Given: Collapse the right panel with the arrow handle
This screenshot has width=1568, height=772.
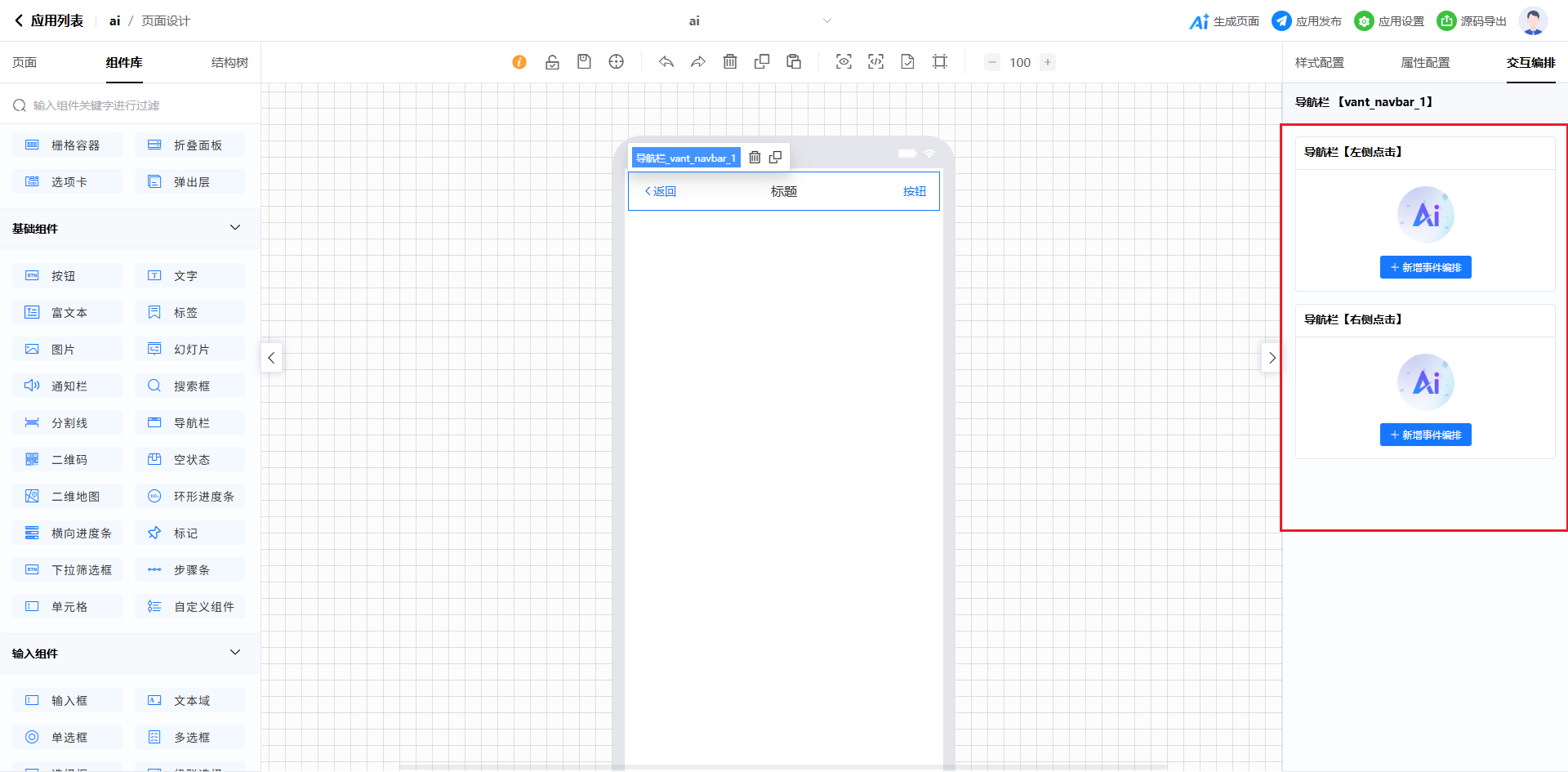Looking at the screenshot, I should (x=1272, y=358).
